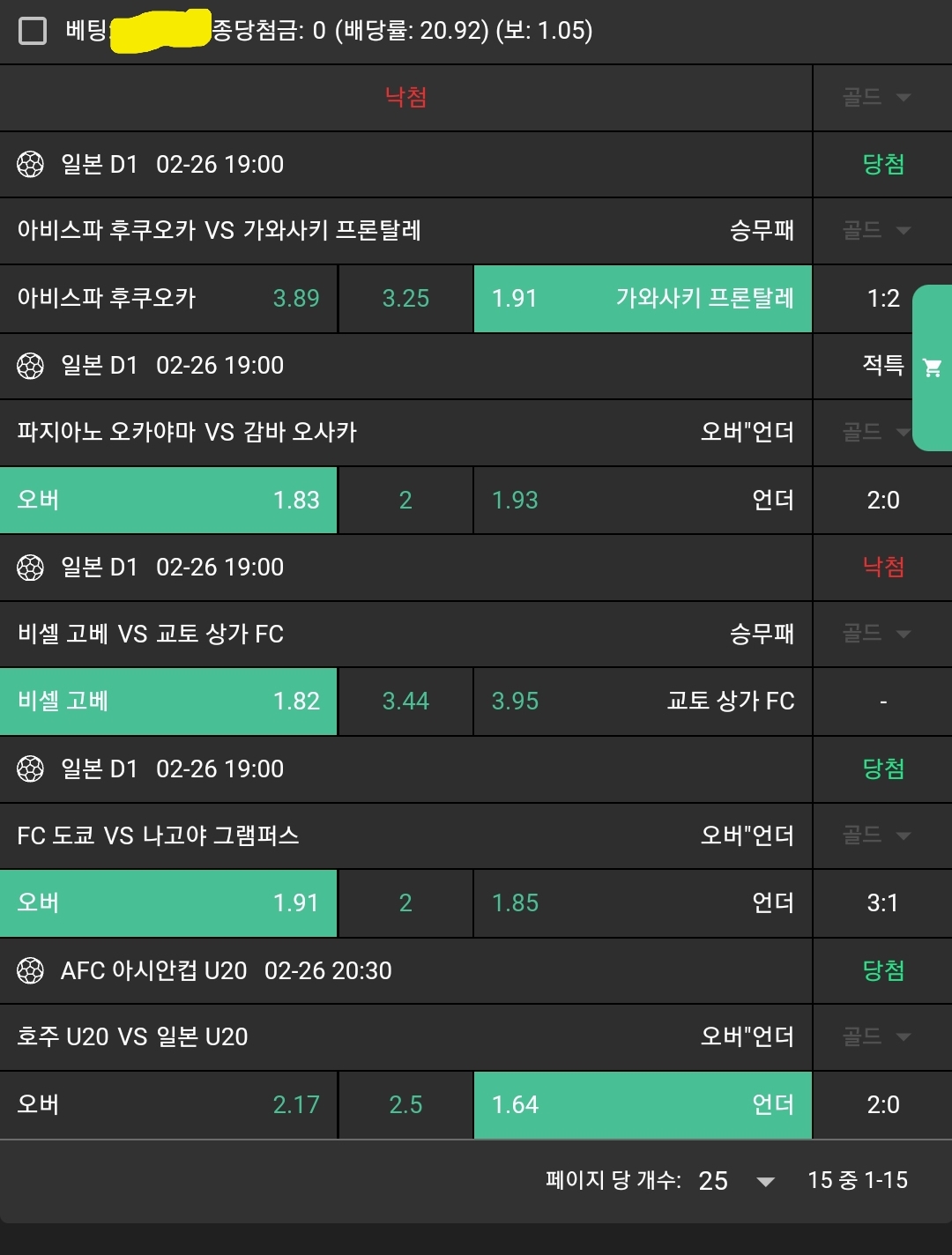The width and height of the screenshot is (952, 1255).
Task: Click soccer ball icon on Fagiano Okayama row
Action: 30,366
